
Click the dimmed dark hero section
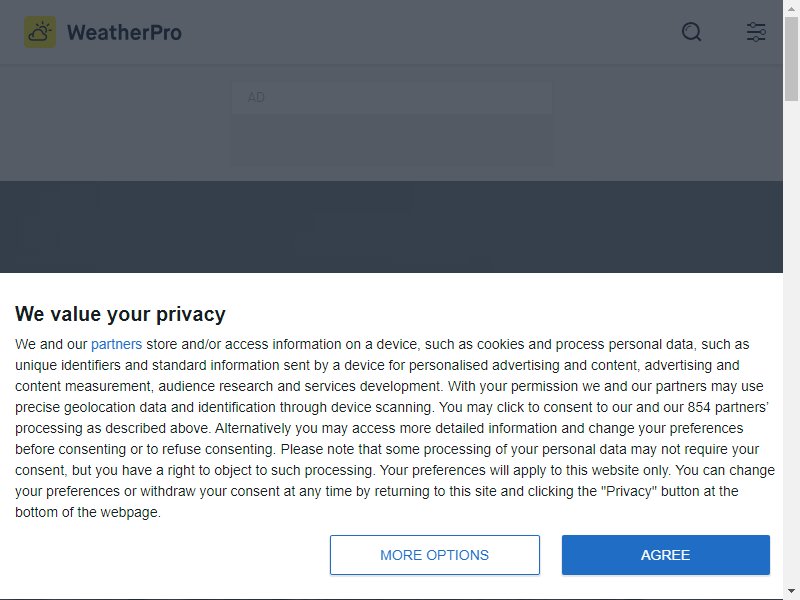(x=391, y=227)
